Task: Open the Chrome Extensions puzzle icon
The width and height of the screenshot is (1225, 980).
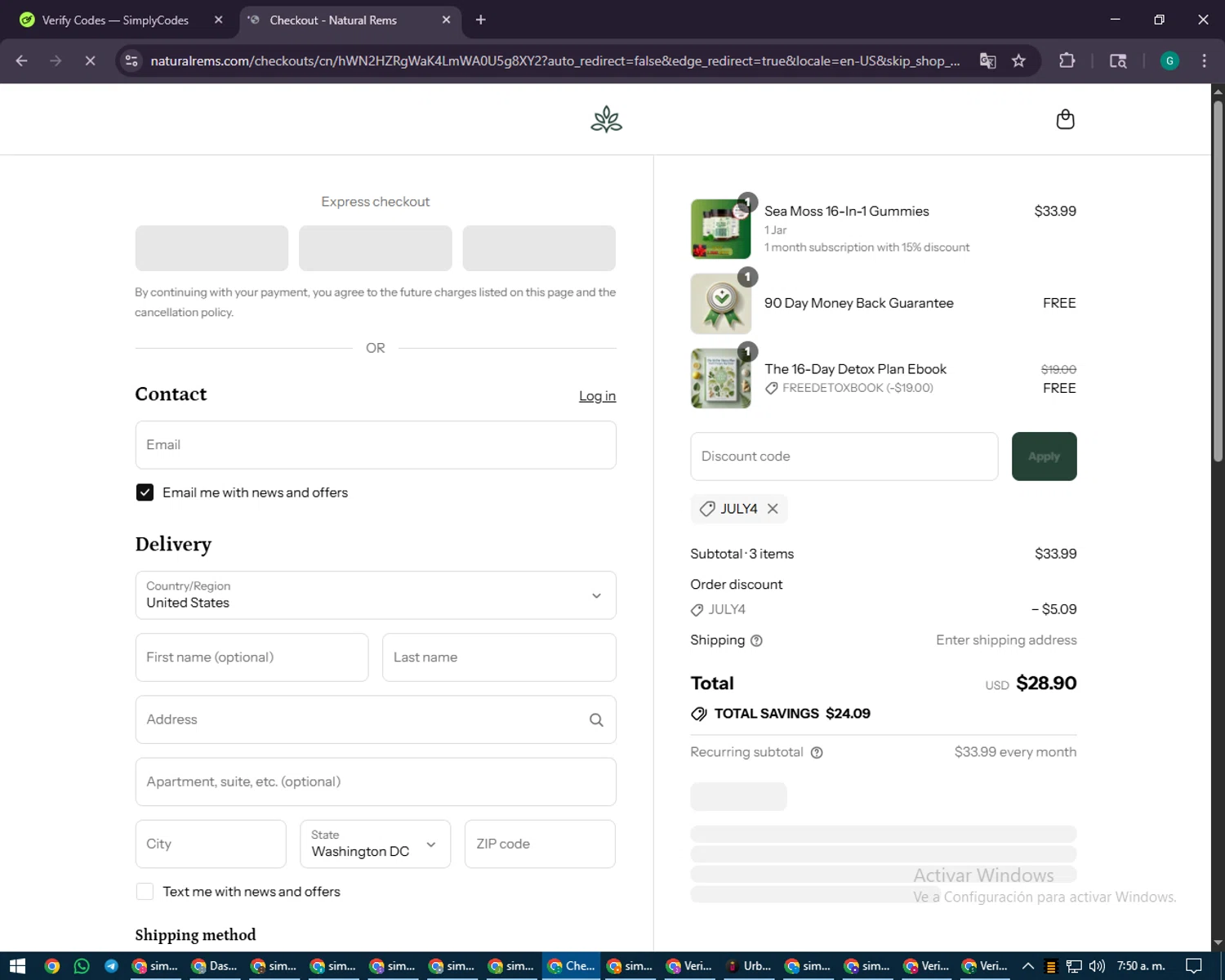Action: tap(1067, 60)
